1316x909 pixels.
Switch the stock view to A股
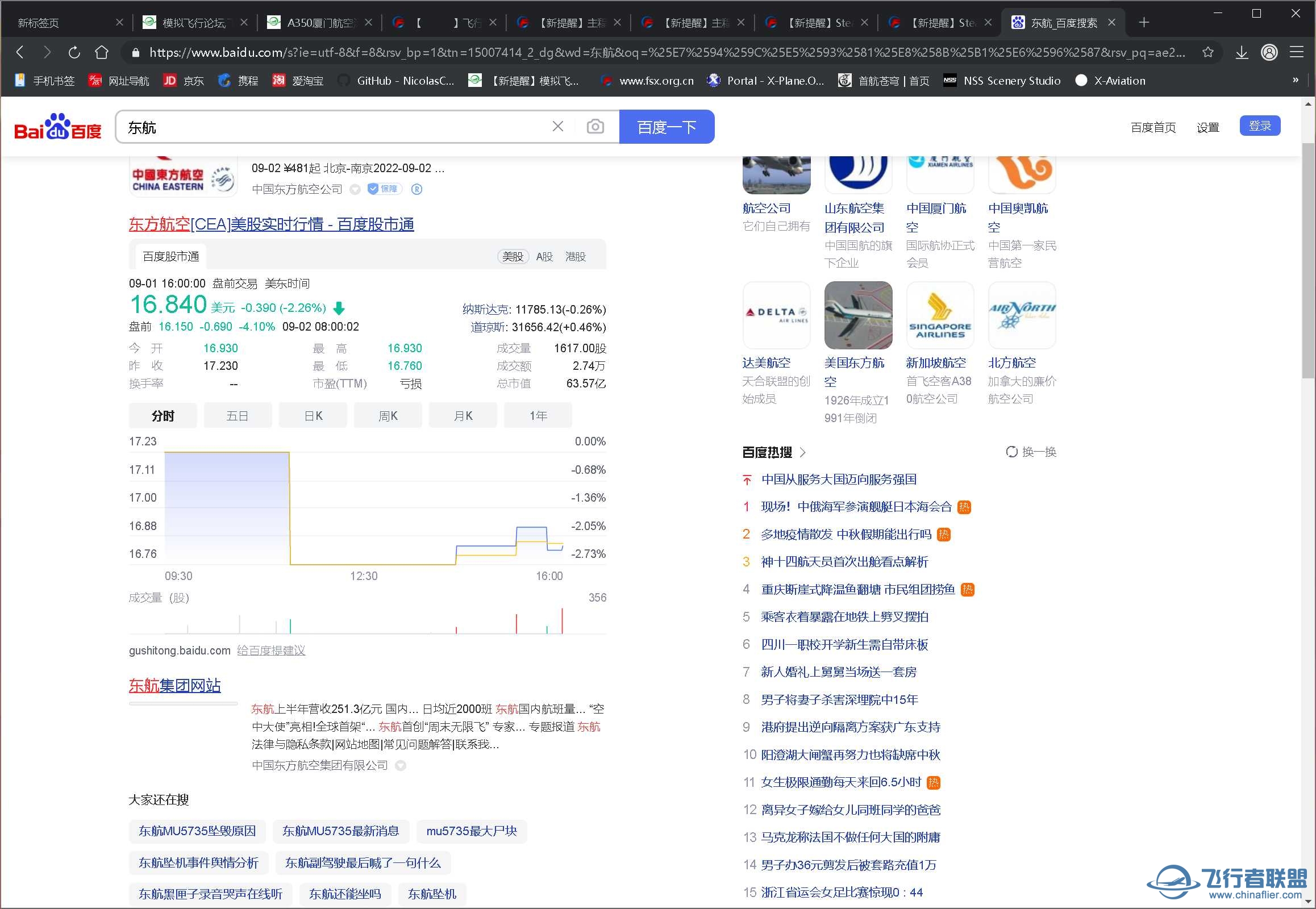[544, 256]
